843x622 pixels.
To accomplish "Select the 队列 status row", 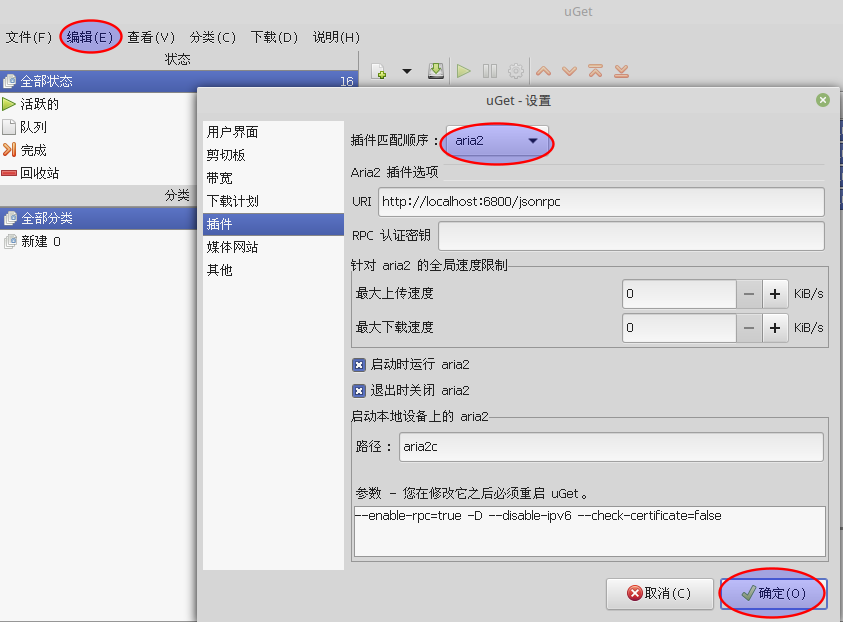I will tap(98, 127).
